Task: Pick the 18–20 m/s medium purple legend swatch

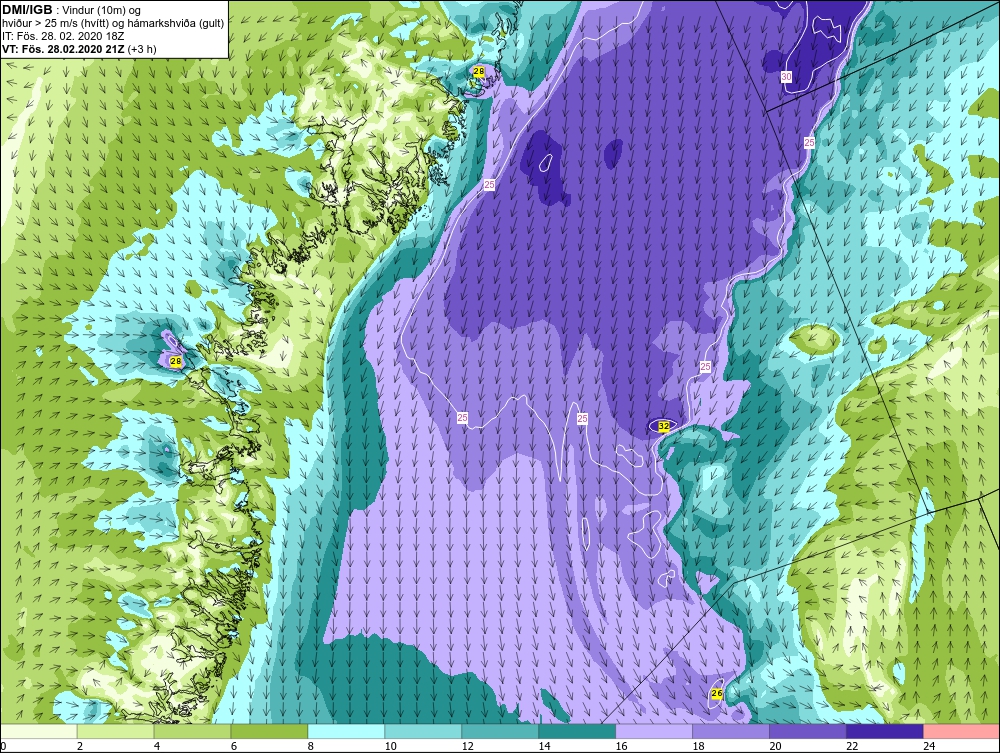Action: pos(731,731)
